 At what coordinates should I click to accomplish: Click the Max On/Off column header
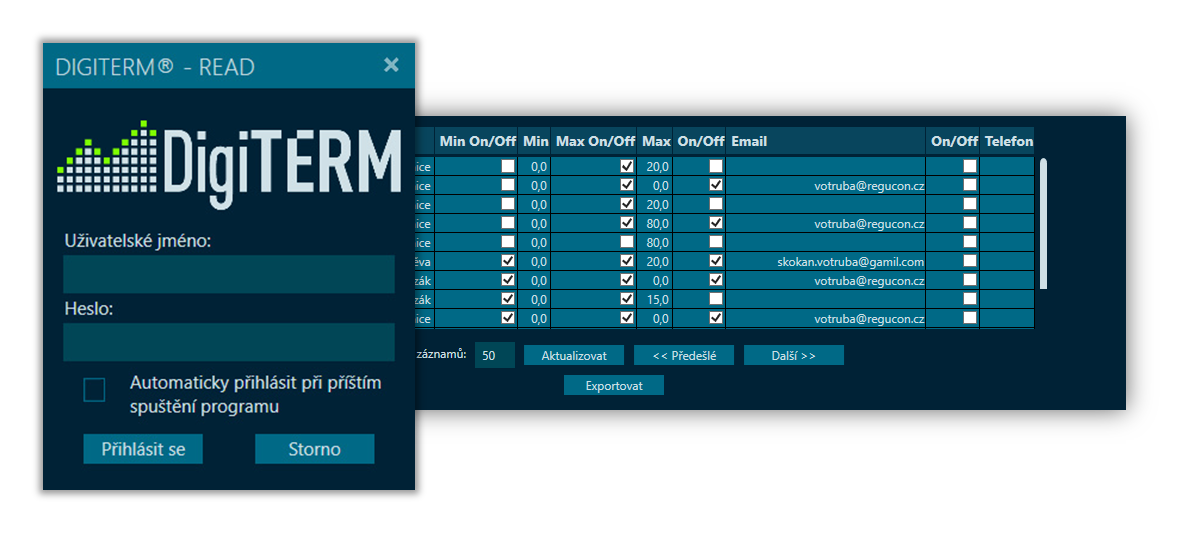coord(595,141)
